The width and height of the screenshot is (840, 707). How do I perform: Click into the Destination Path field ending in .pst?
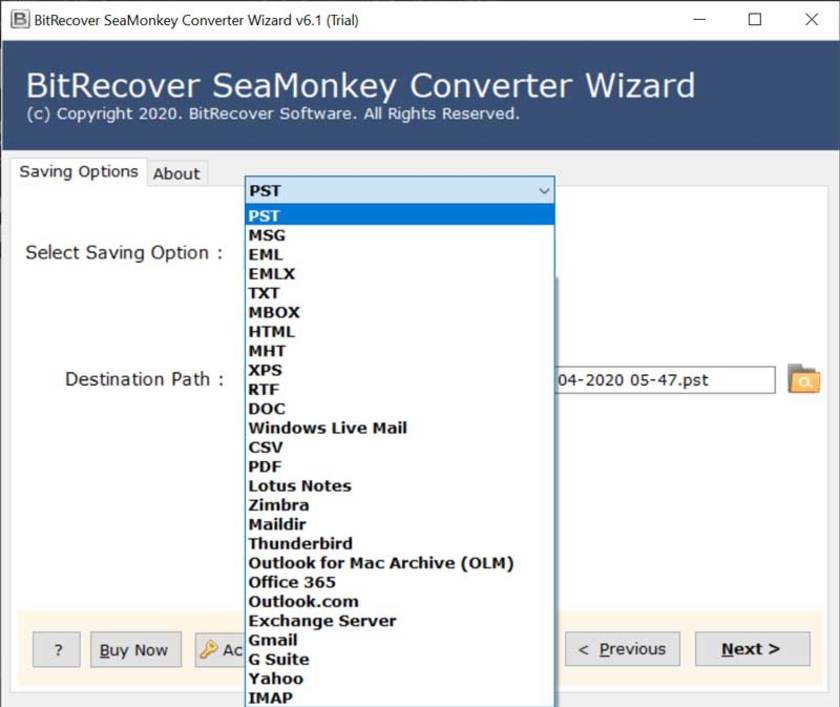[665, 380]
